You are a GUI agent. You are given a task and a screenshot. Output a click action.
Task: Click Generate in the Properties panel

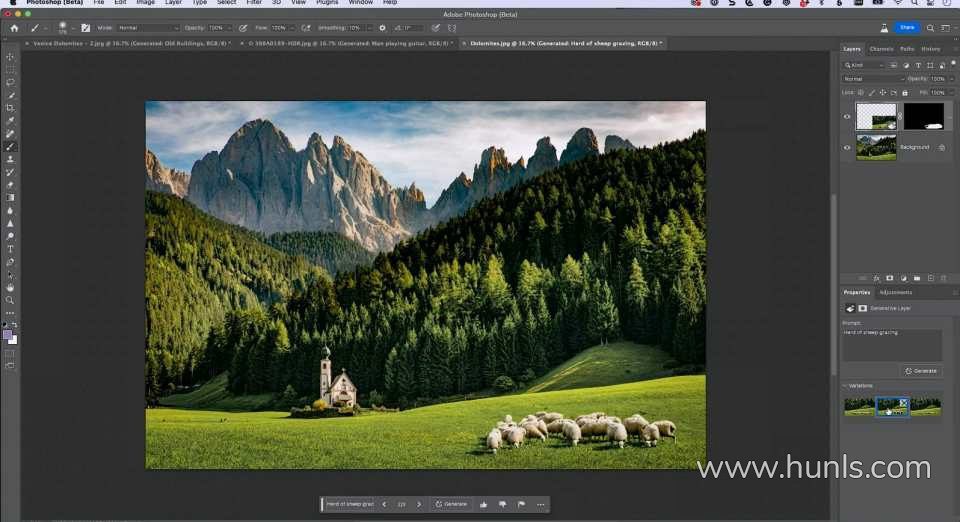pyautogui.click(x=921, y=371)
